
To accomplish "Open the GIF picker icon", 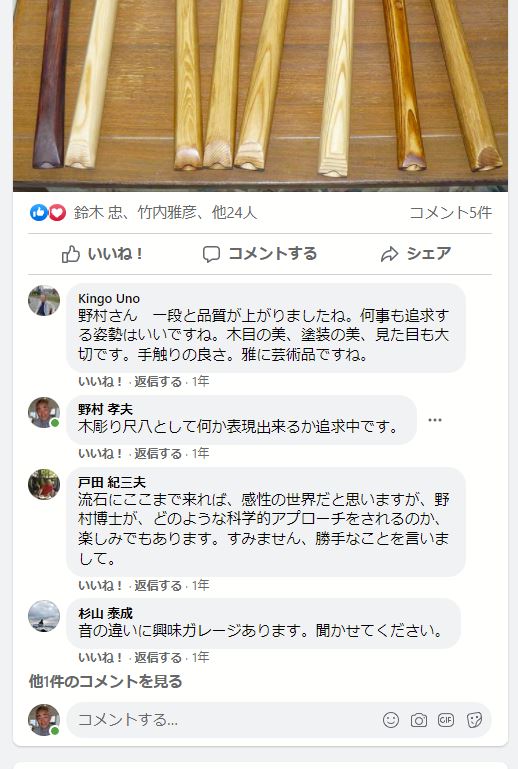I will point(446,720).
